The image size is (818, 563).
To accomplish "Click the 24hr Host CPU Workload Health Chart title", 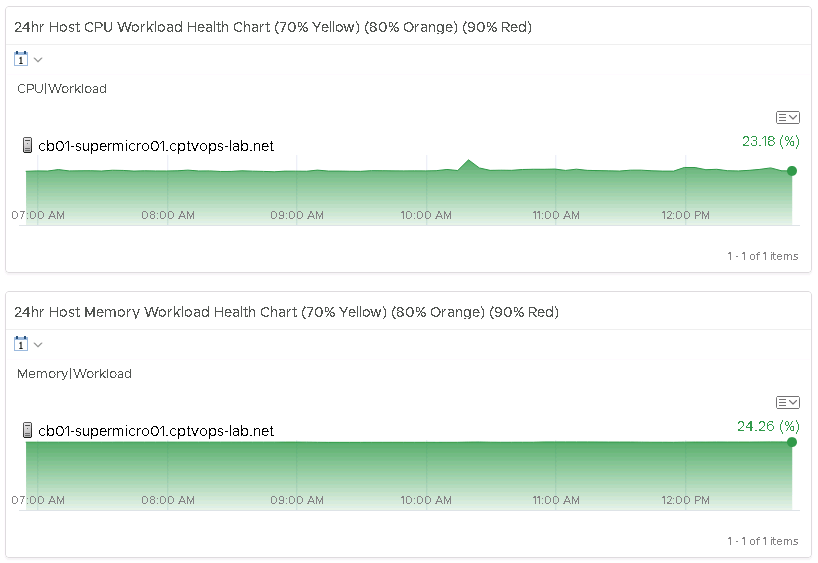I will click(273, 27).
